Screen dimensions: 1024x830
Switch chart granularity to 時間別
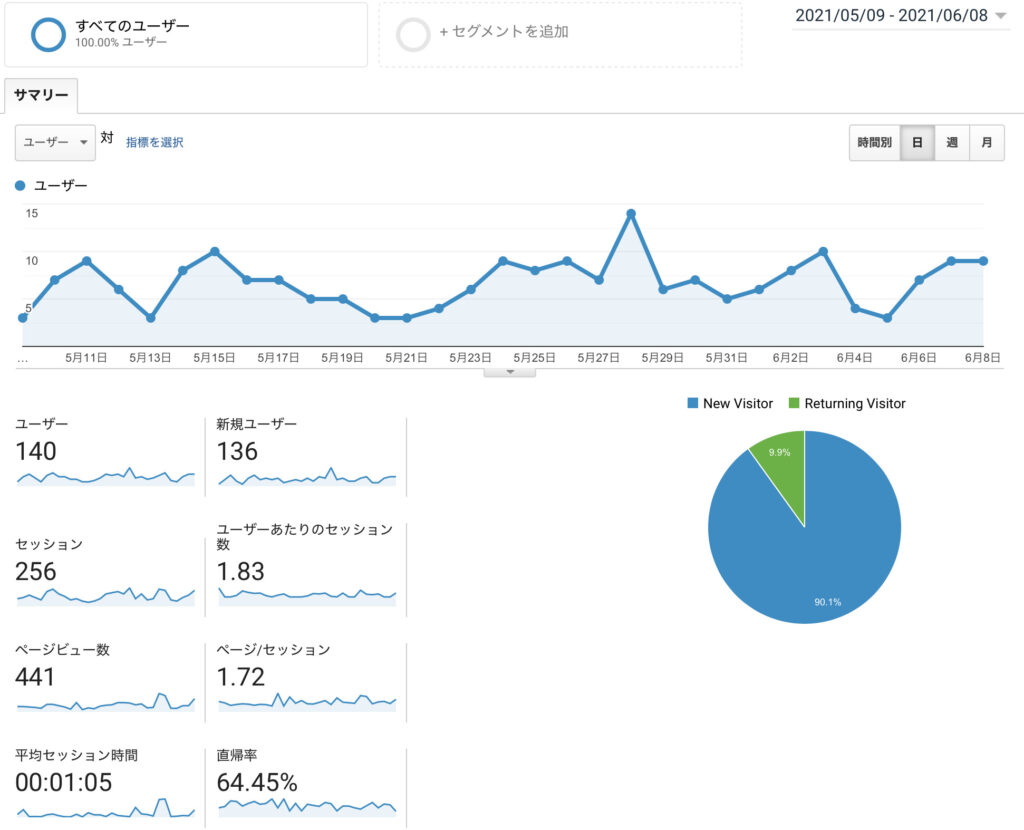click(x=874, y=142)
